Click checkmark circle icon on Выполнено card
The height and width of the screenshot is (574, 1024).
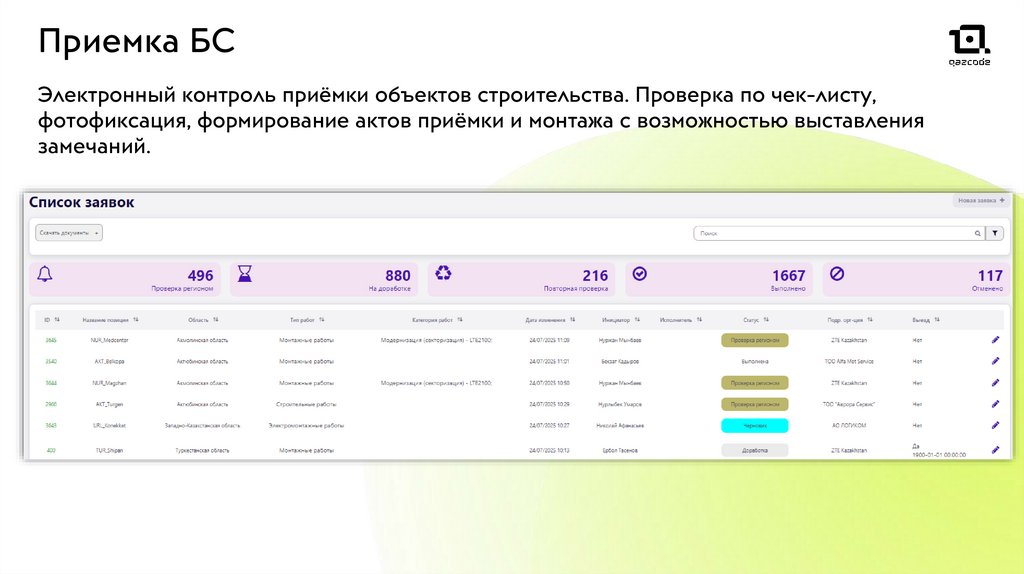point(640,274)
